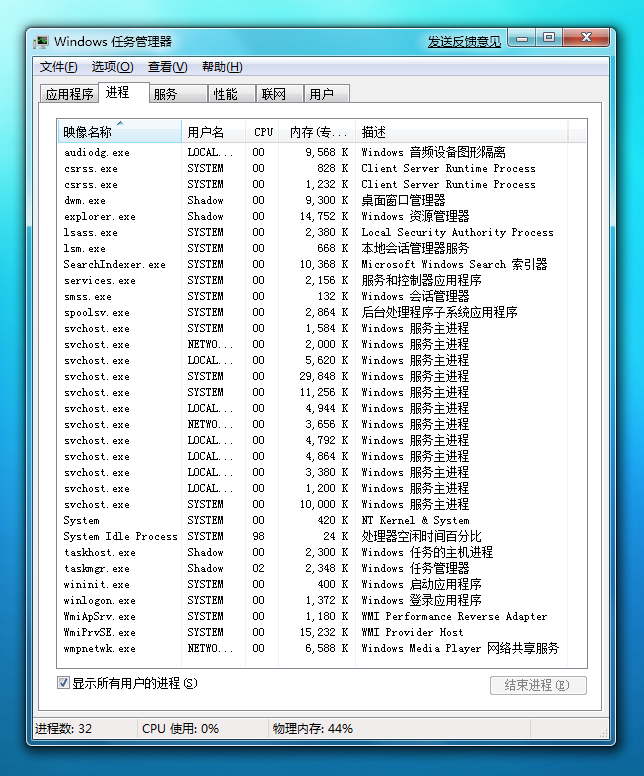Select the dwm.exe process row
The image size is (644, 776).
point(322,200)
